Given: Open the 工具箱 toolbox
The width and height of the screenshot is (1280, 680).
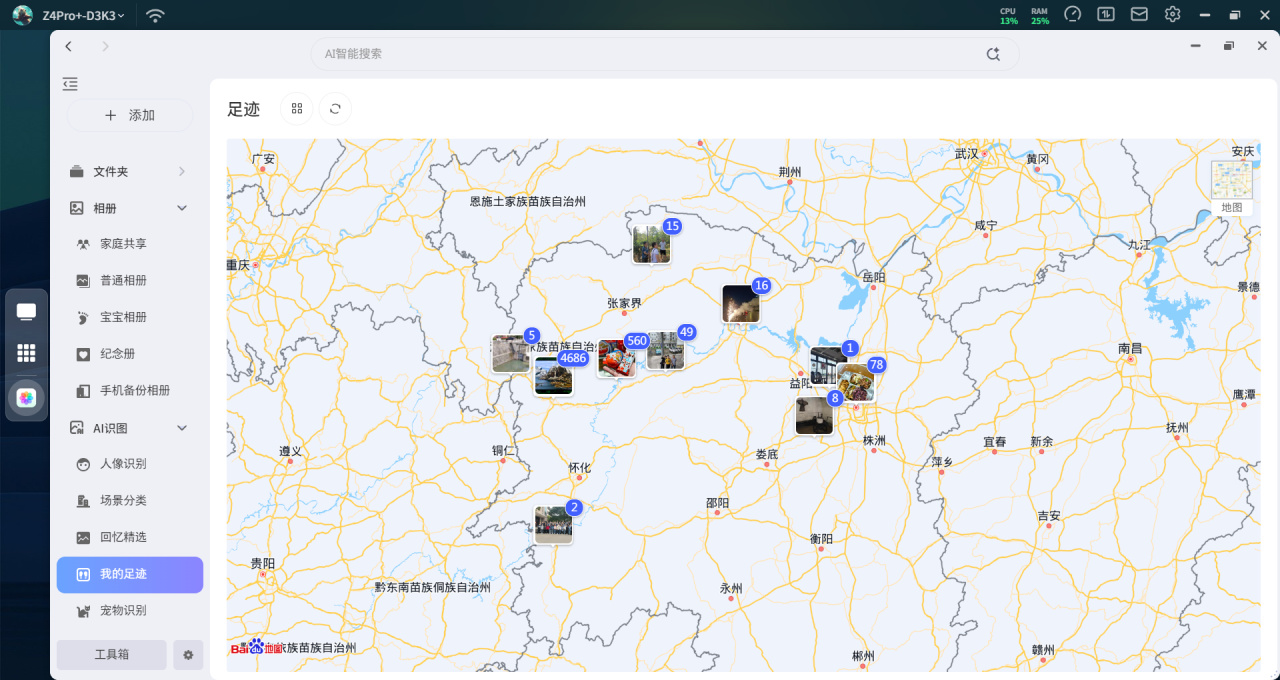Looking at the screenshot, I should (x=112, y=655).
